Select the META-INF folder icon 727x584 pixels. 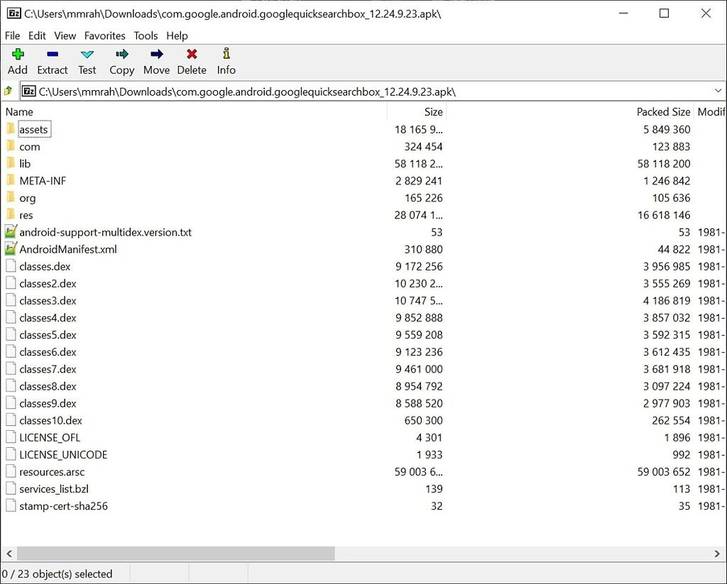click(x=11, y=180)
